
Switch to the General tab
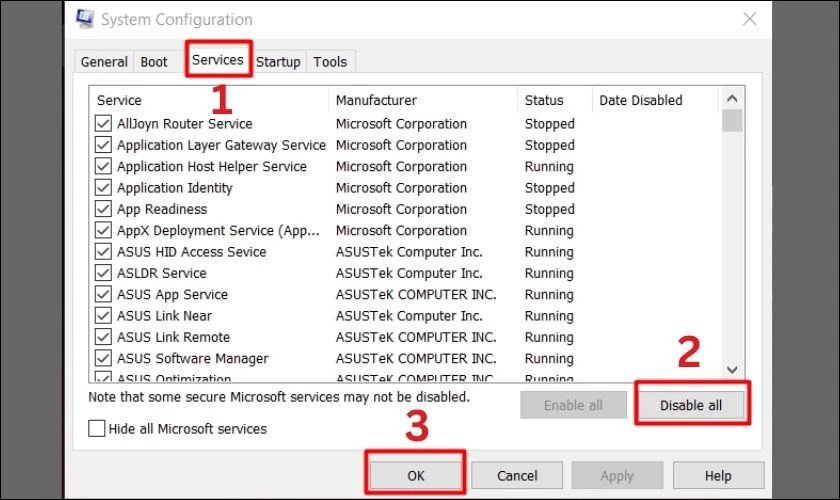tap(104, 62)
